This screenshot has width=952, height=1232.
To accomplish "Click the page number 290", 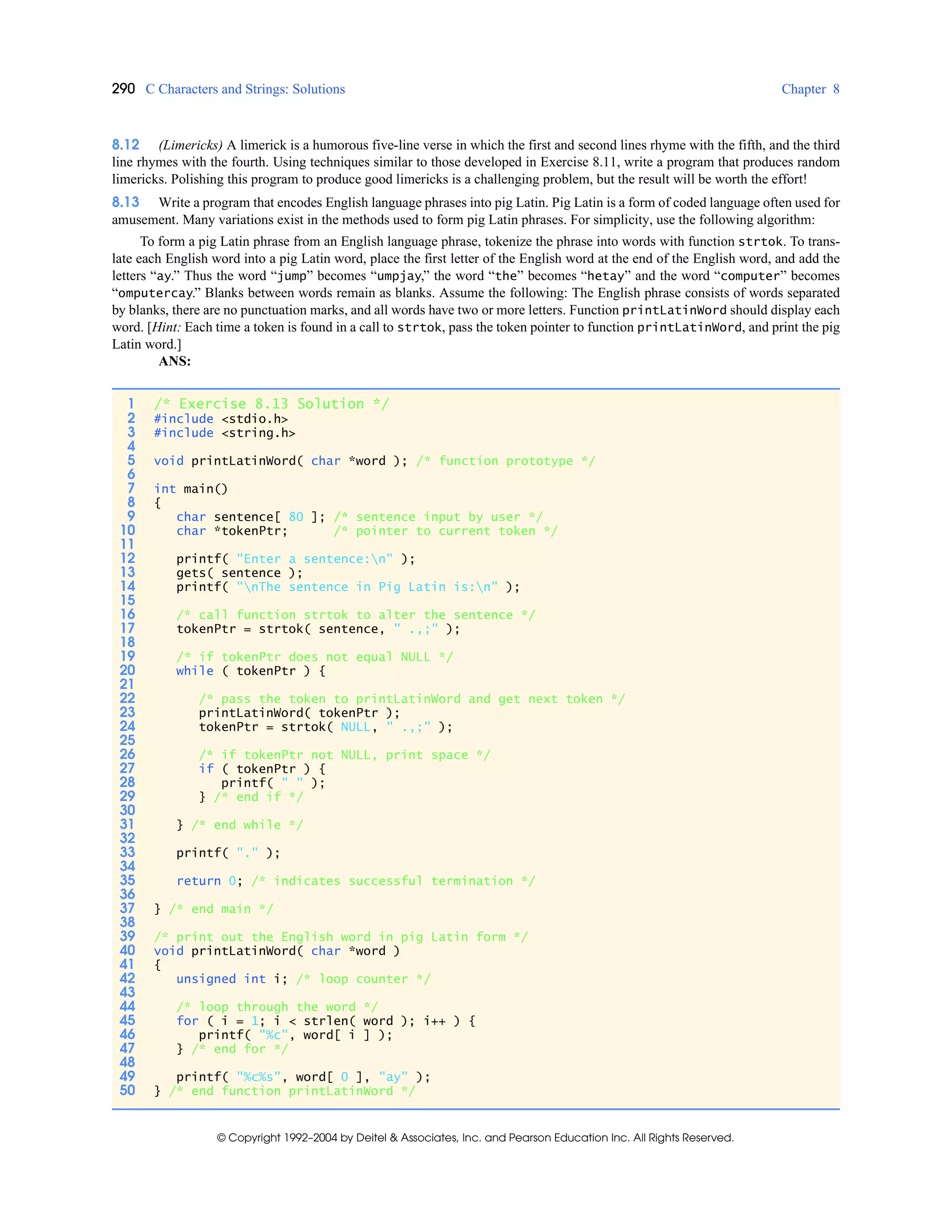I will click(x=123, y=88).
